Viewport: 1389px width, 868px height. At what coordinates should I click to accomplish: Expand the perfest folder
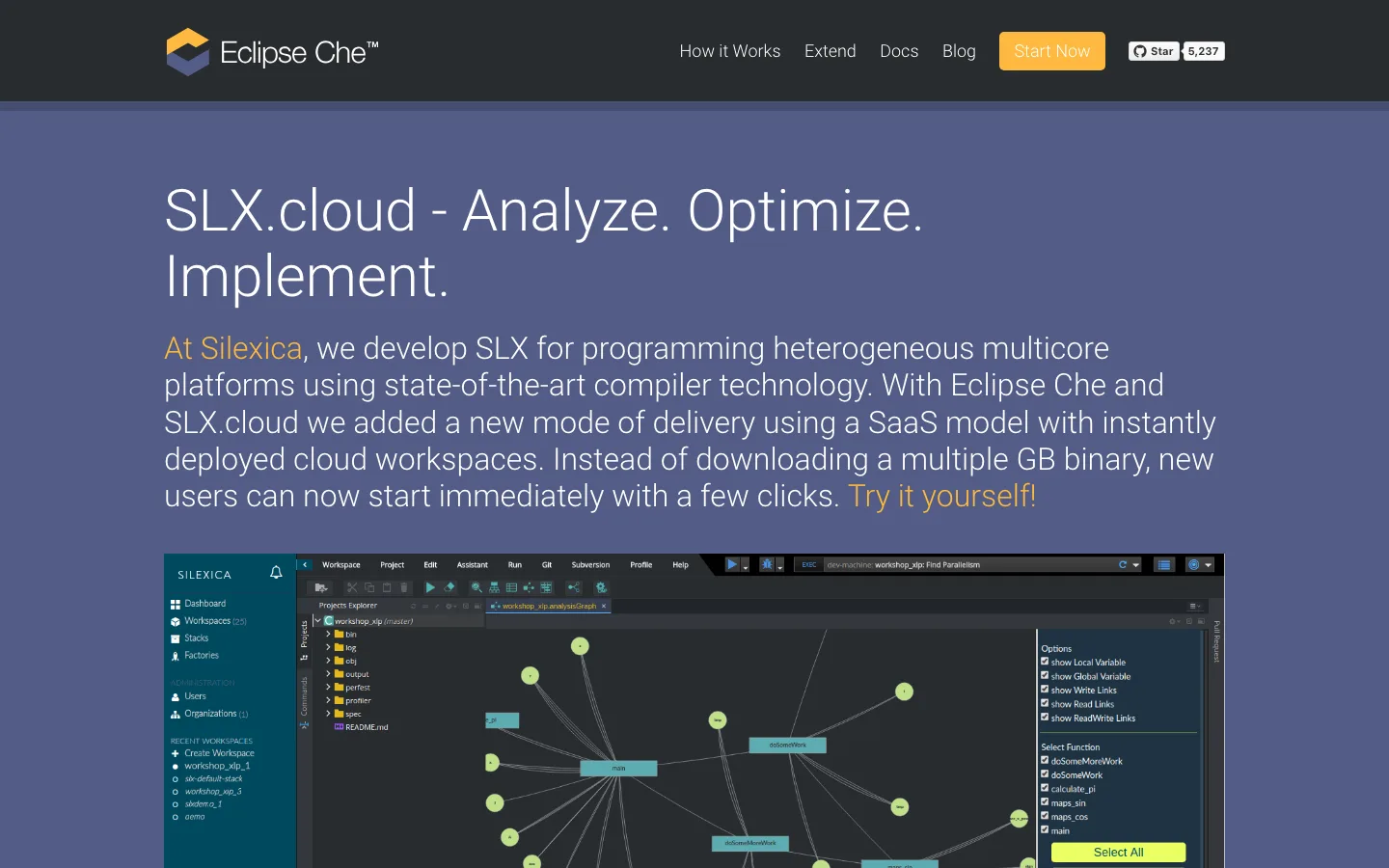click(328, 687)
